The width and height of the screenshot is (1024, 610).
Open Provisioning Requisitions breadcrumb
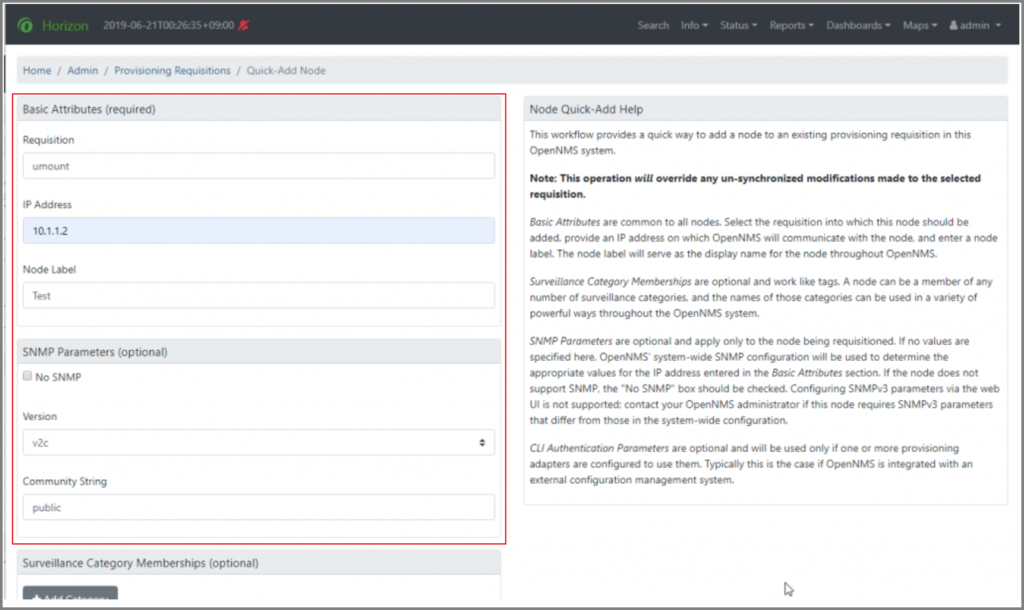[x=172, y=70]
